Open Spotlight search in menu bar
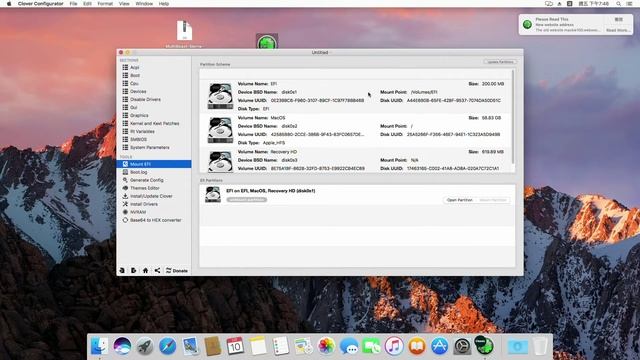 (x=619, y=4)
